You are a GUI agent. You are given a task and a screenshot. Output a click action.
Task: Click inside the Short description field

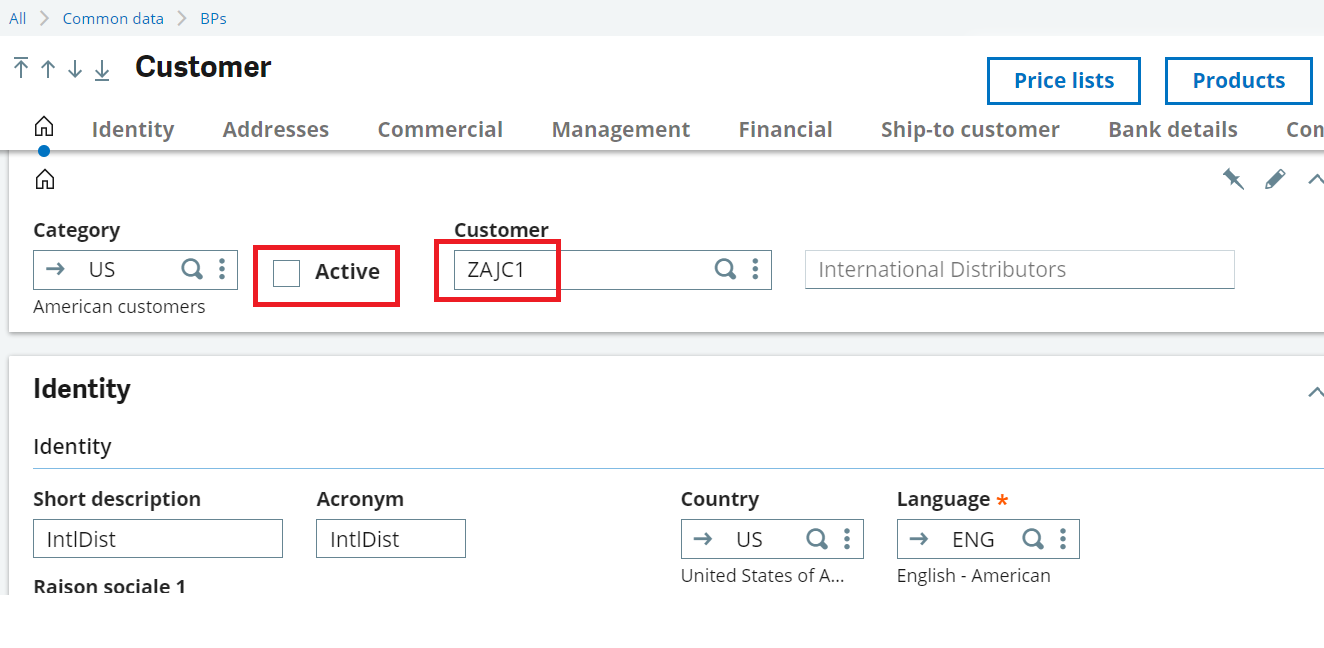pos(157,538)
